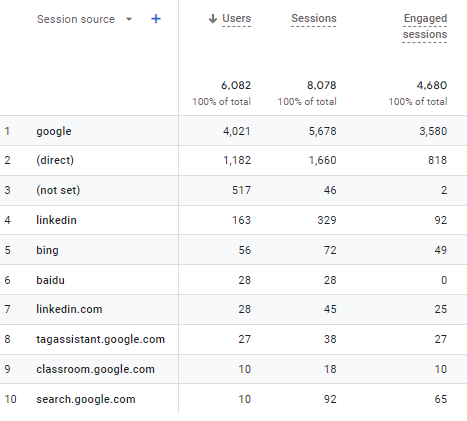Click the sort arrow beside Users

[x=213, y=19]
